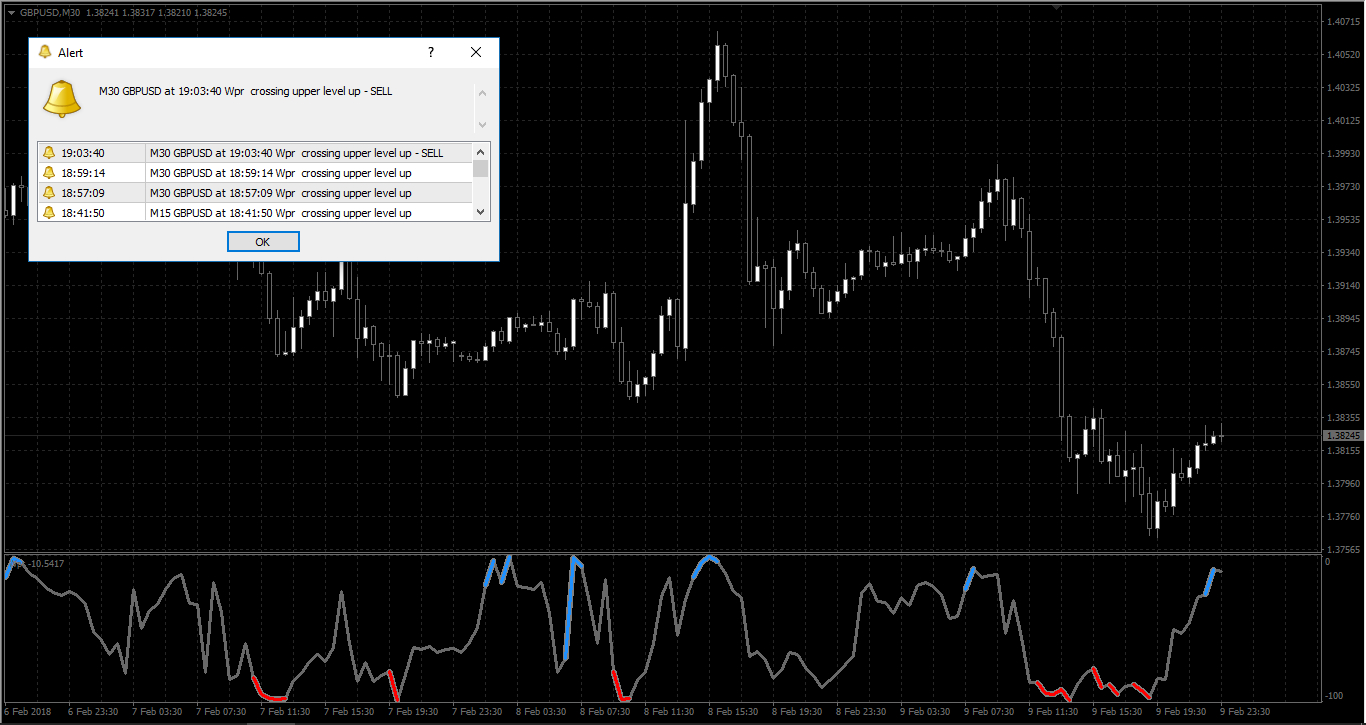The width and height of the screenshot is (1366, 725).
Task: Click the 1.37960 price axis label
Action: click(x=1343, y=483)
